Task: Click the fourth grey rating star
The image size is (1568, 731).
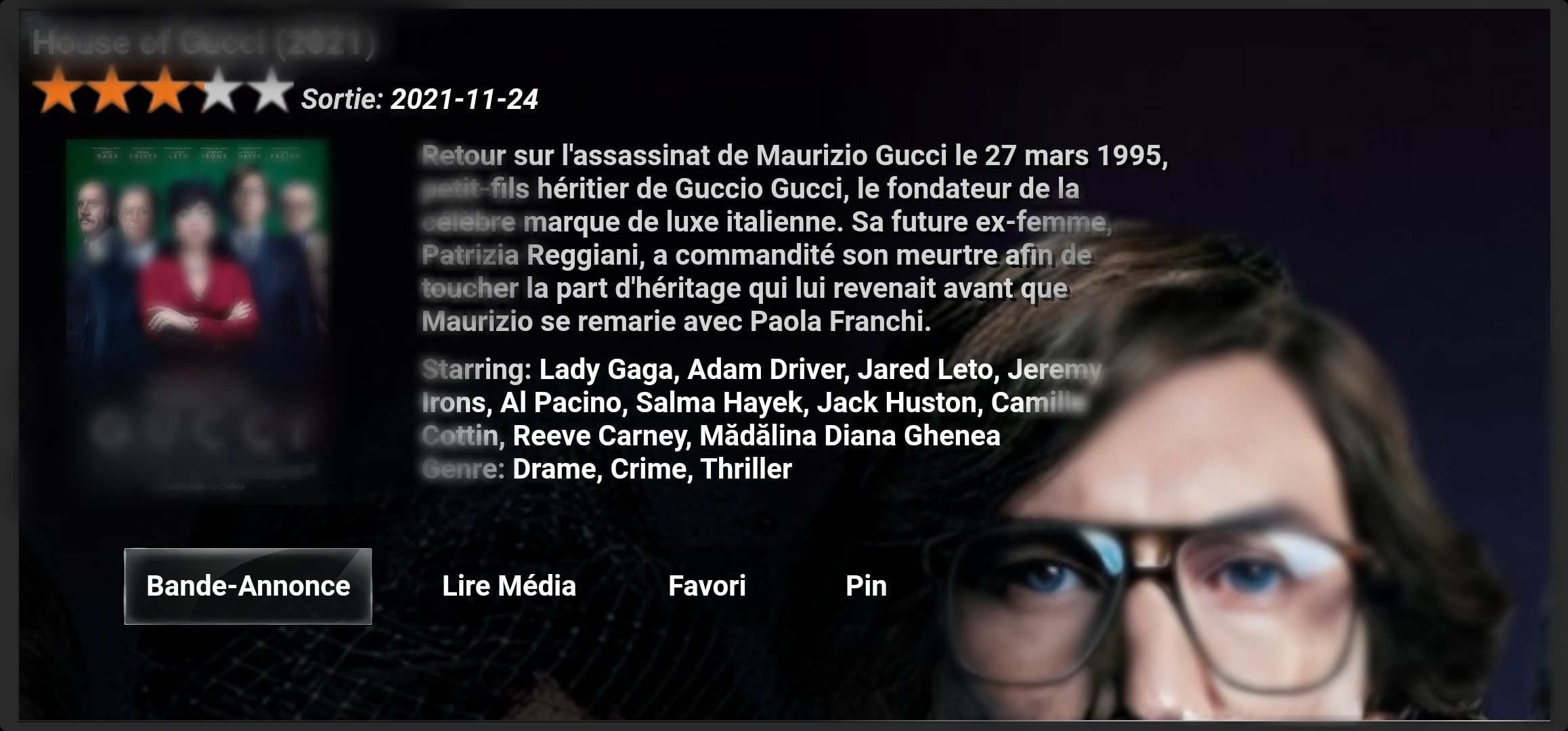Action: tap(217, 90)
